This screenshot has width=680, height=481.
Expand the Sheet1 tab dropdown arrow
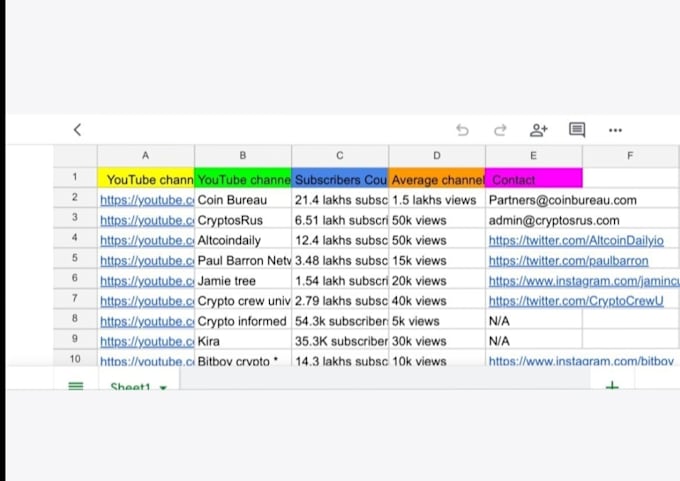point(163,386)
